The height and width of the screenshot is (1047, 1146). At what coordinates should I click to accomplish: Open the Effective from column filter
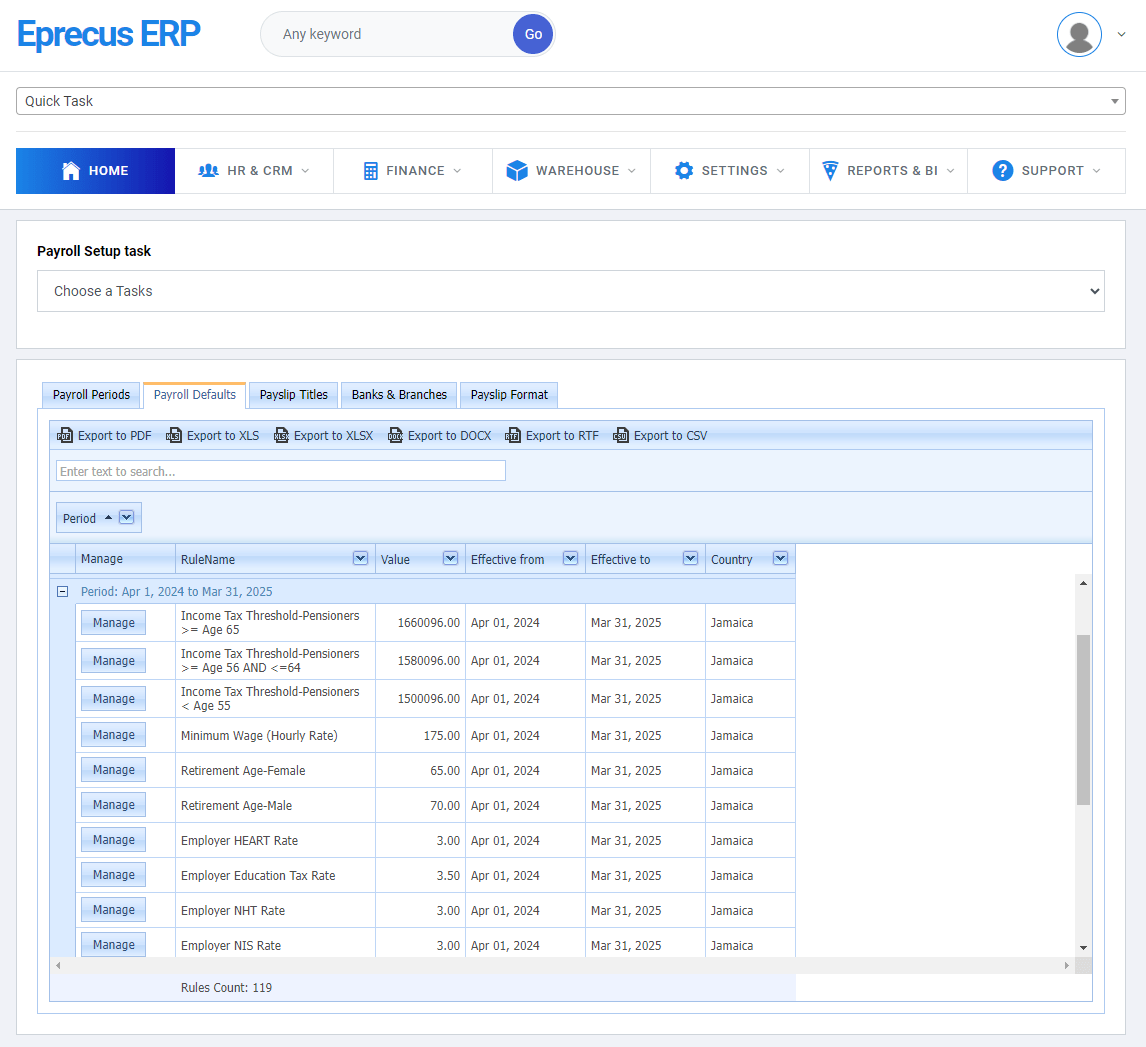(x=570, y=558)
